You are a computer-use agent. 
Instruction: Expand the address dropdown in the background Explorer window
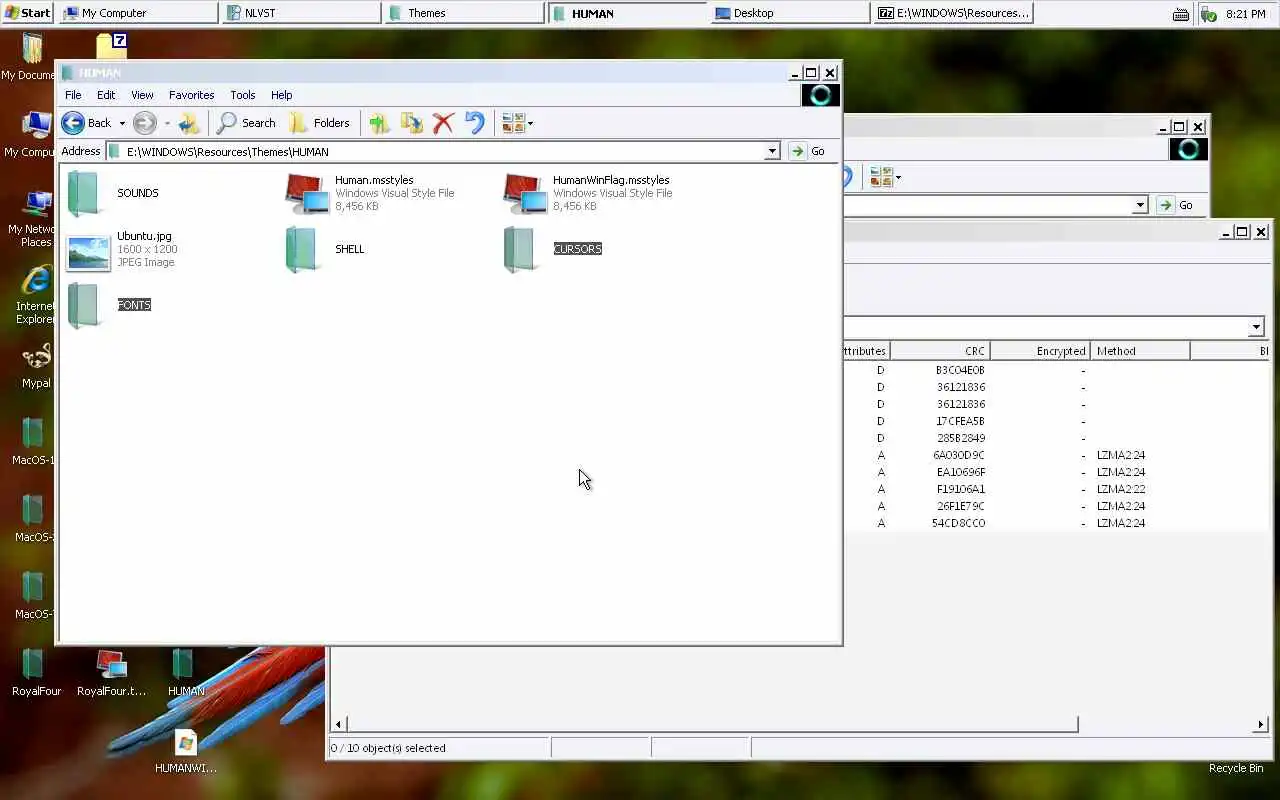(1140, 205)
